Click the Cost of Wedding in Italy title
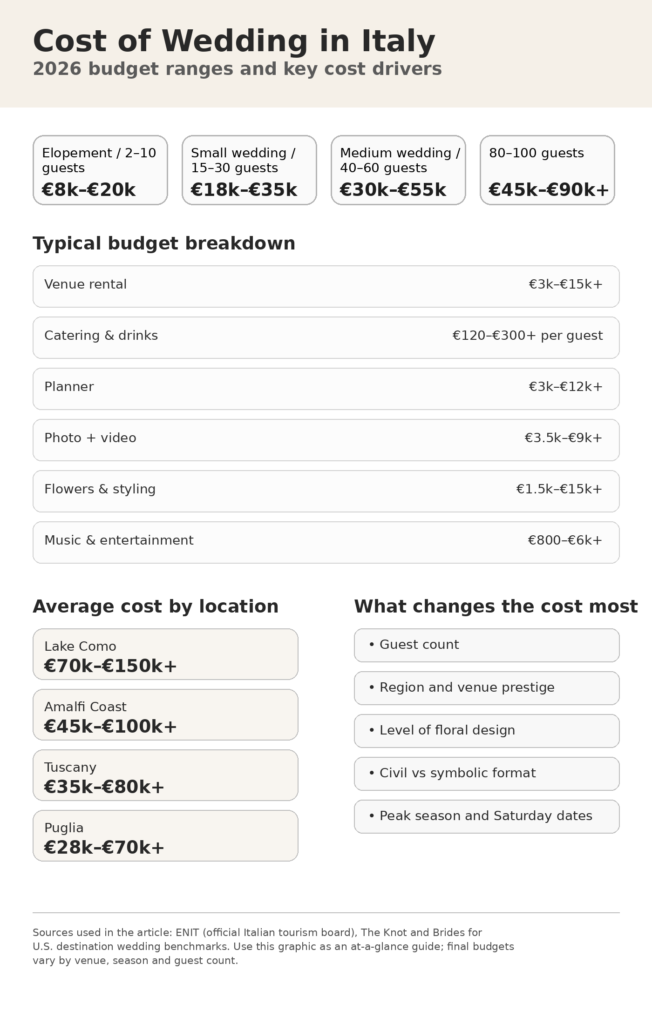Viewport: 652px width, 1024px height. [234, 42]
